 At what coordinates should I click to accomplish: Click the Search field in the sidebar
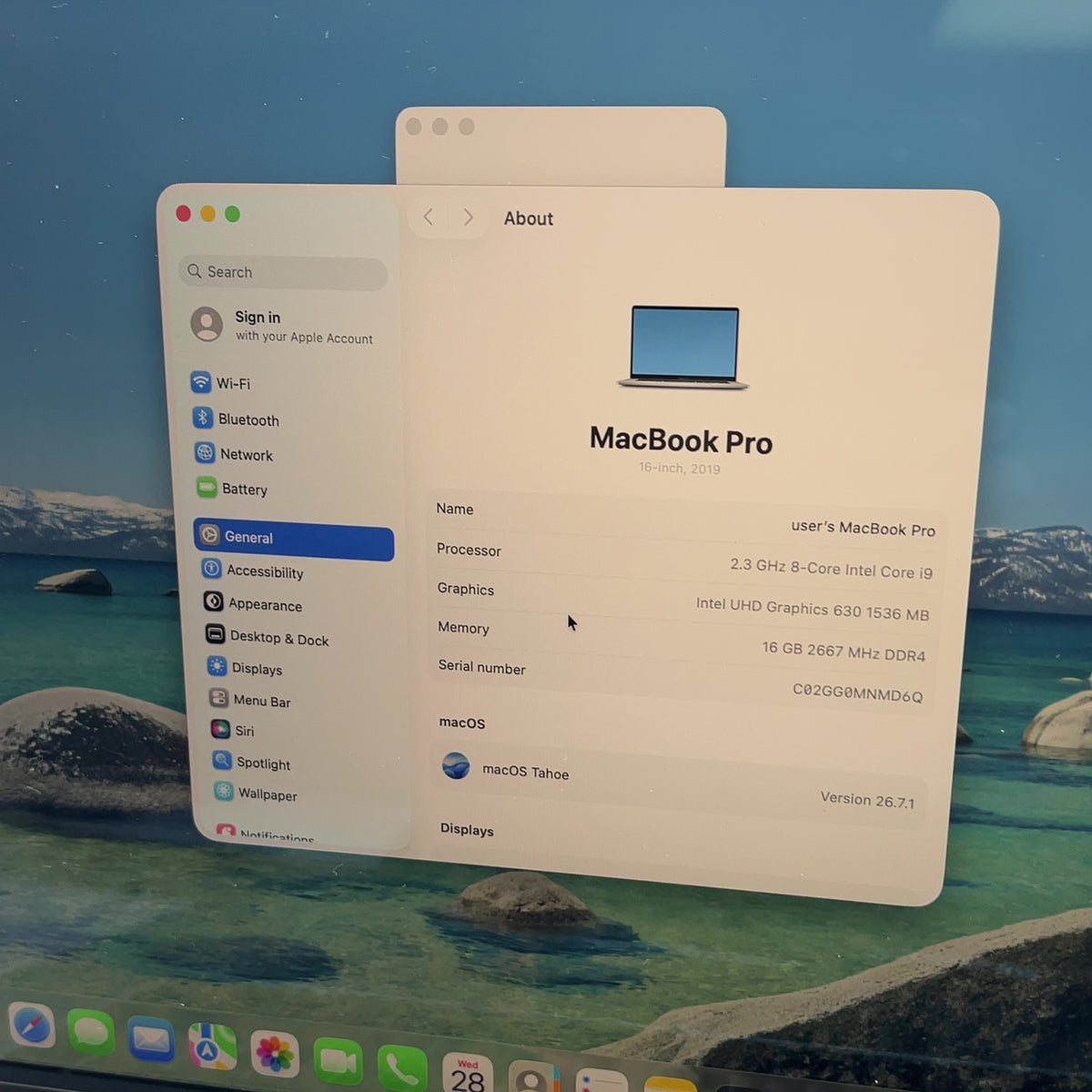[283, 272]
